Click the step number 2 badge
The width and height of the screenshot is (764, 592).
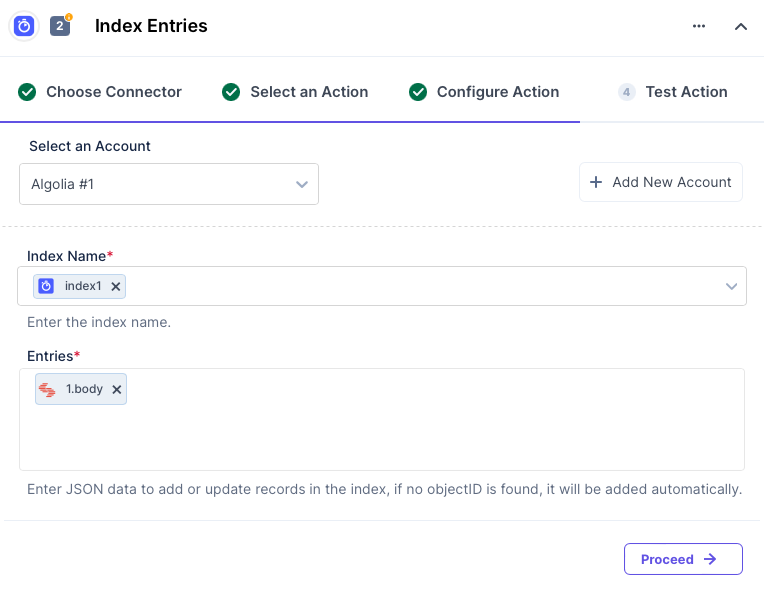pos(60,26)
